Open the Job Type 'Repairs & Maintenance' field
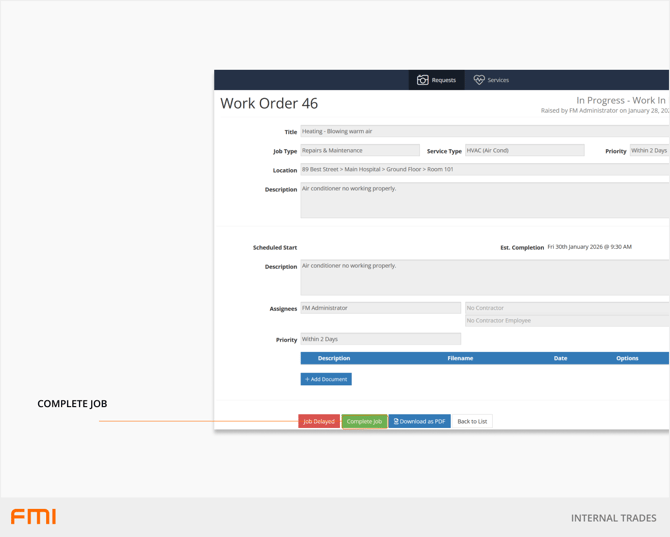 pos(360,150)
